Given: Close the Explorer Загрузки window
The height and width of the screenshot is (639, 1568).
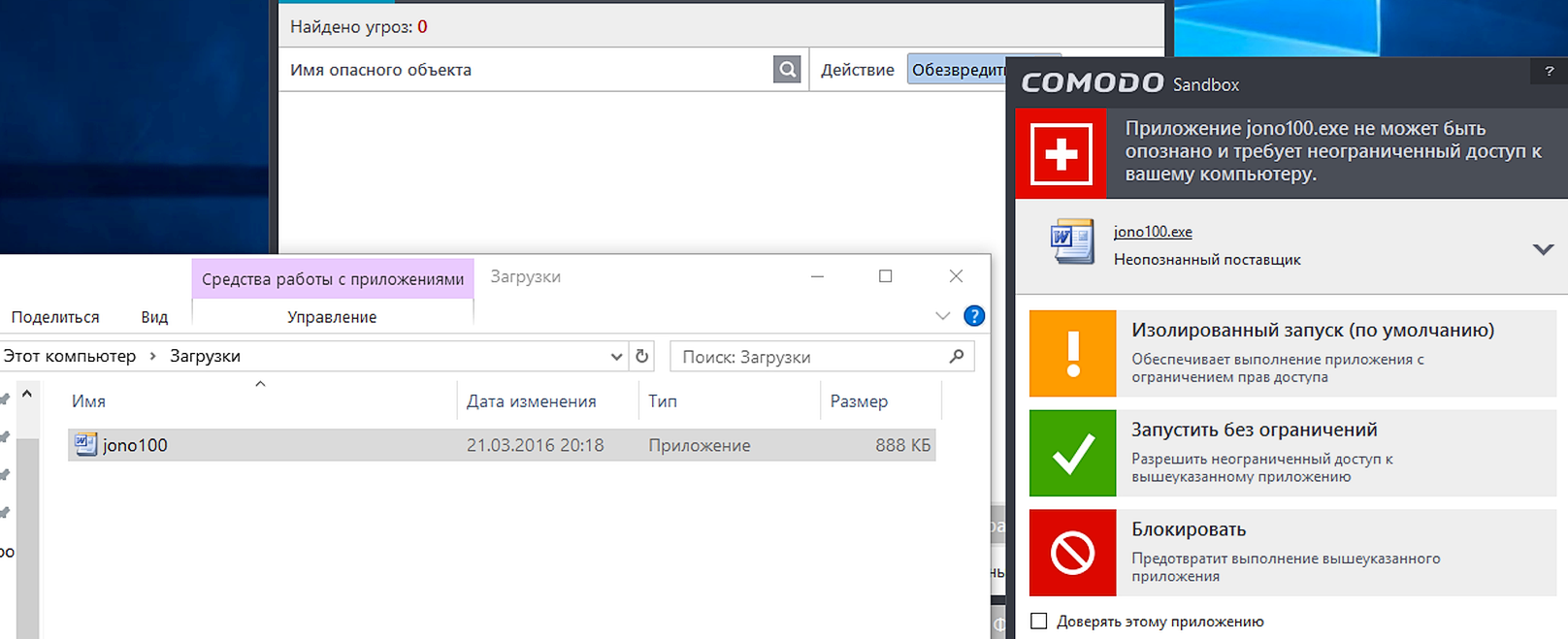Looking at the screenshot, I should (956, 276).
